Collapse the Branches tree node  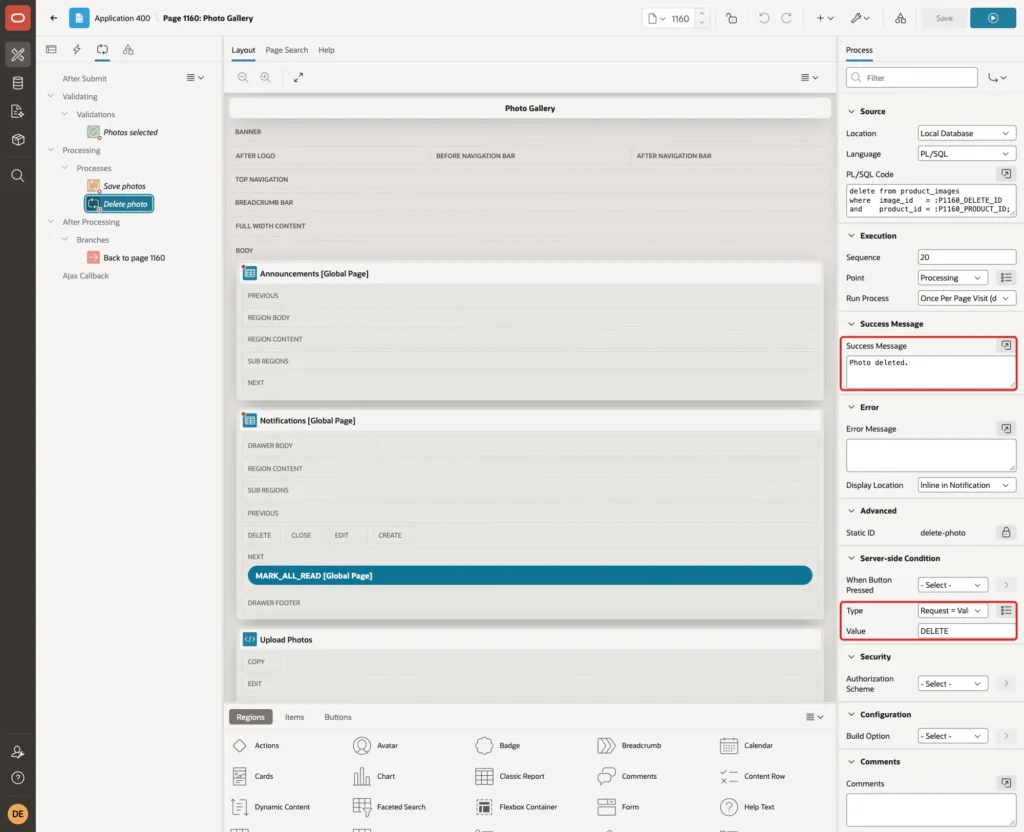point(65,239)
